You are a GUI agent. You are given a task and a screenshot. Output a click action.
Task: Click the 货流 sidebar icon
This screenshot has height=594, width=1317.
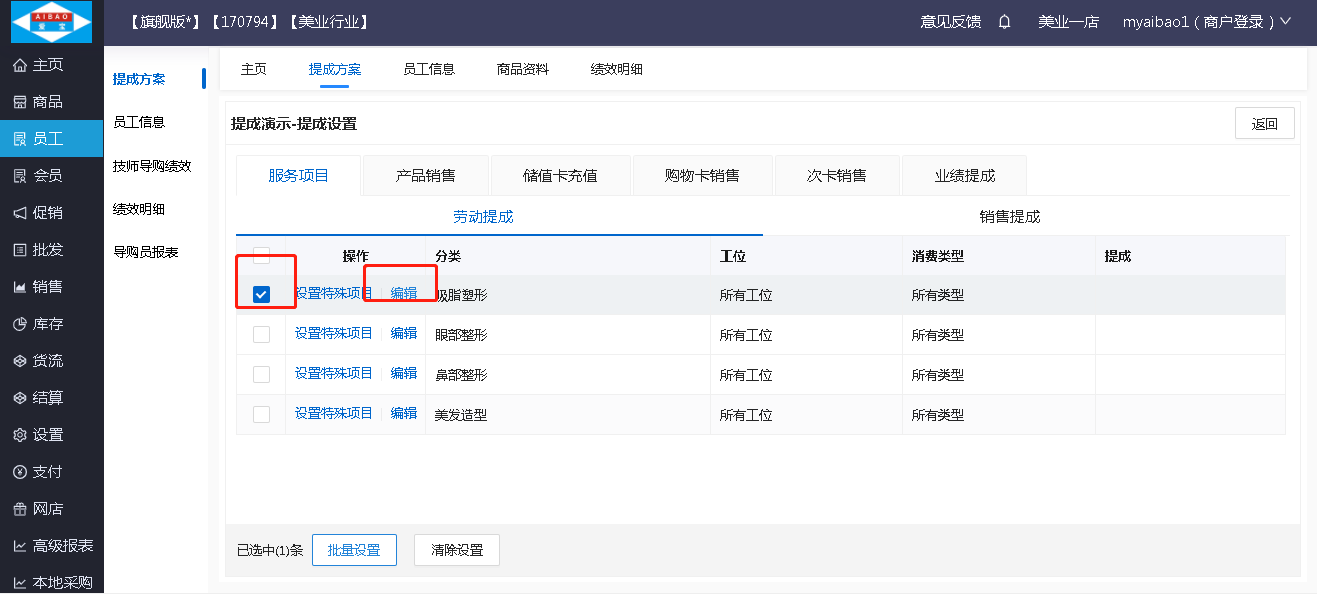[20, 361]
